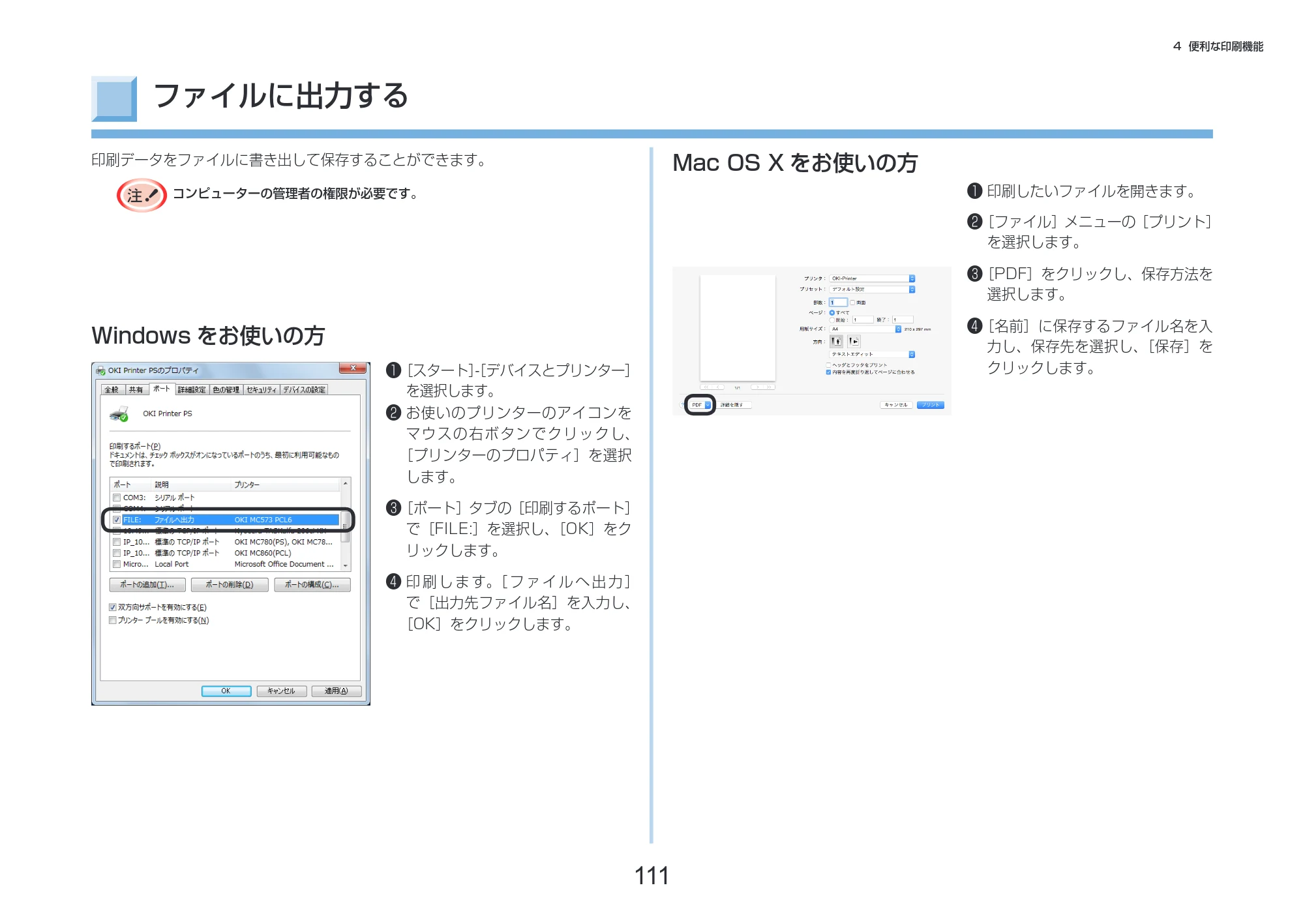Click the small printer icon in dialog title bar

pyautogui.click(x=100, y=370)
